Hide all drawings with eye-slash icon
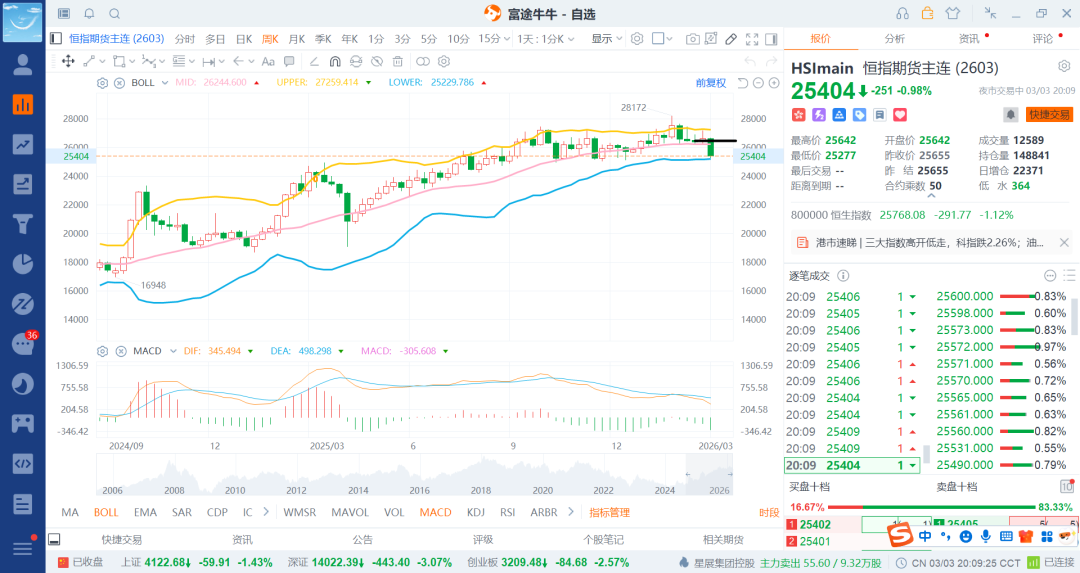This screenshot has width=1080, height=573. tap(377, 61)
